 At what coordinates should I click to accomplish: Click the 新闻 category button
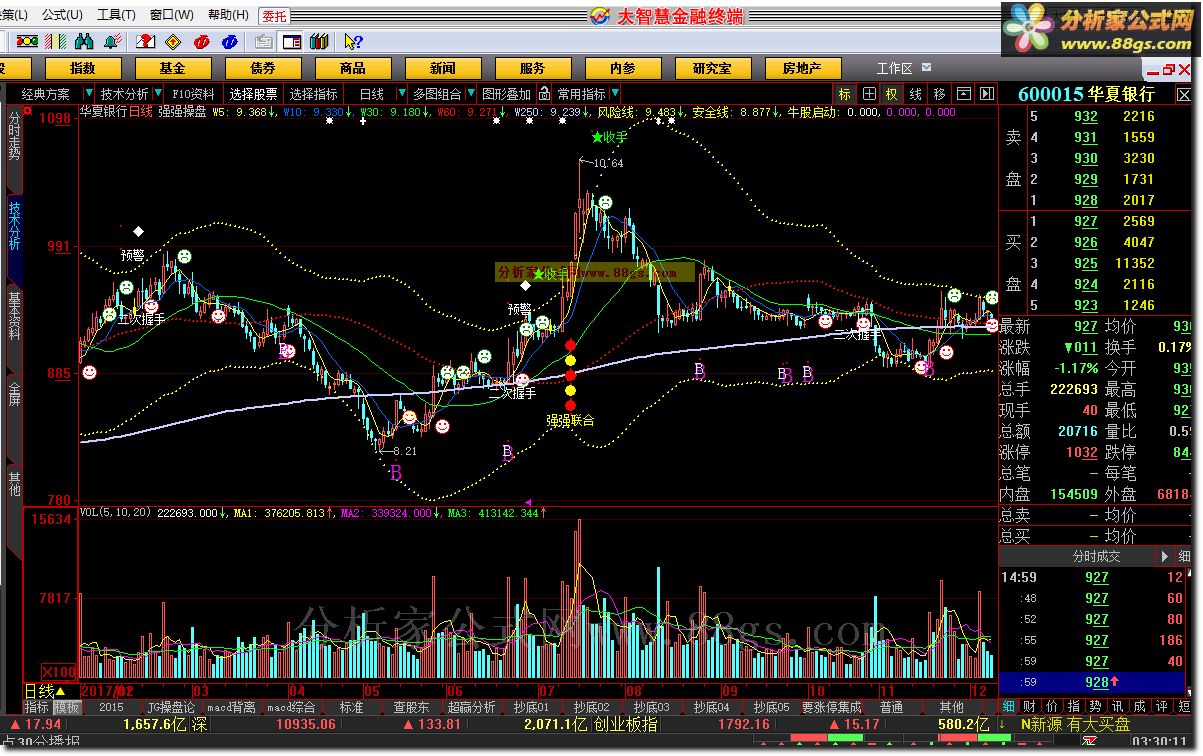pos(443,68)
